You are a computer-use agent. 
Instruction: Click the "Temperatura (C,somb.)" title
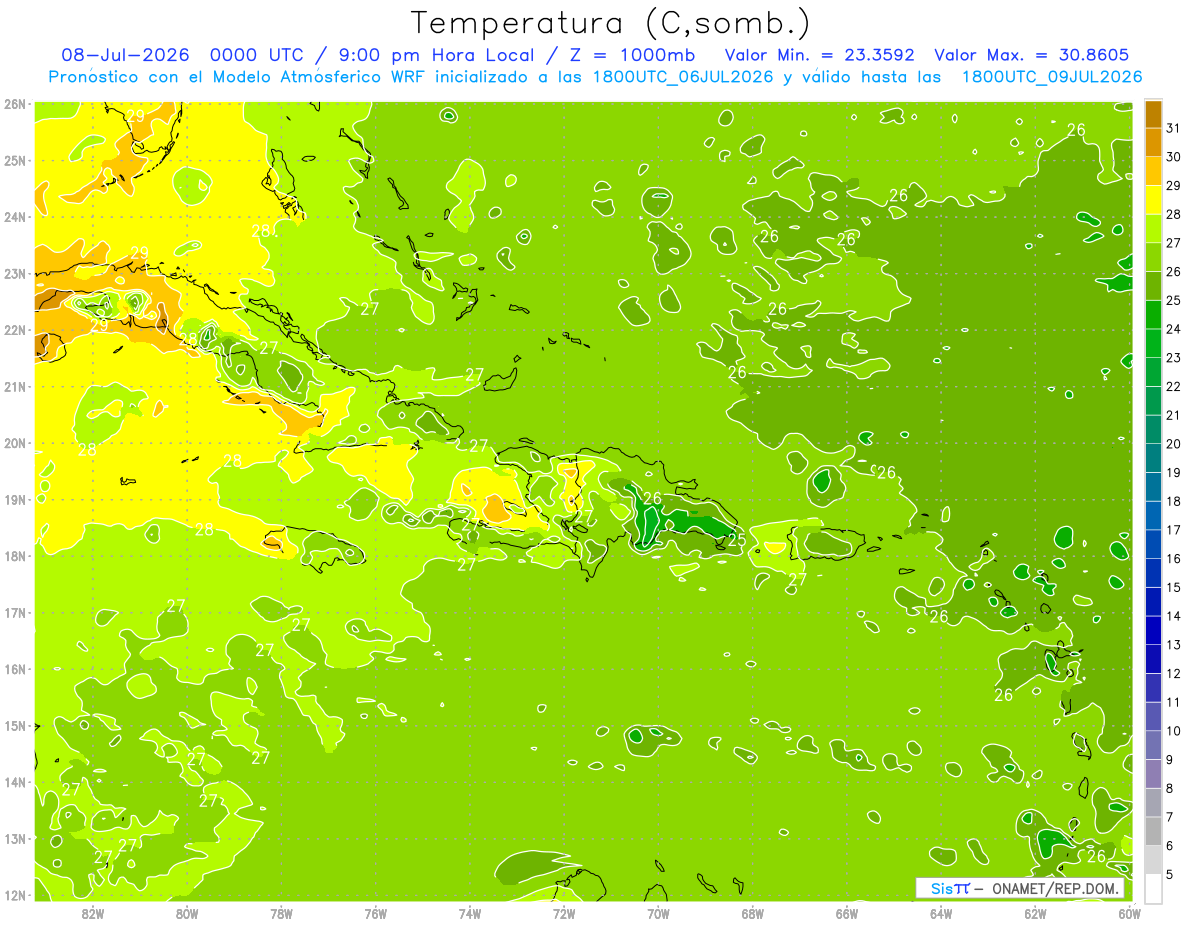611,23
